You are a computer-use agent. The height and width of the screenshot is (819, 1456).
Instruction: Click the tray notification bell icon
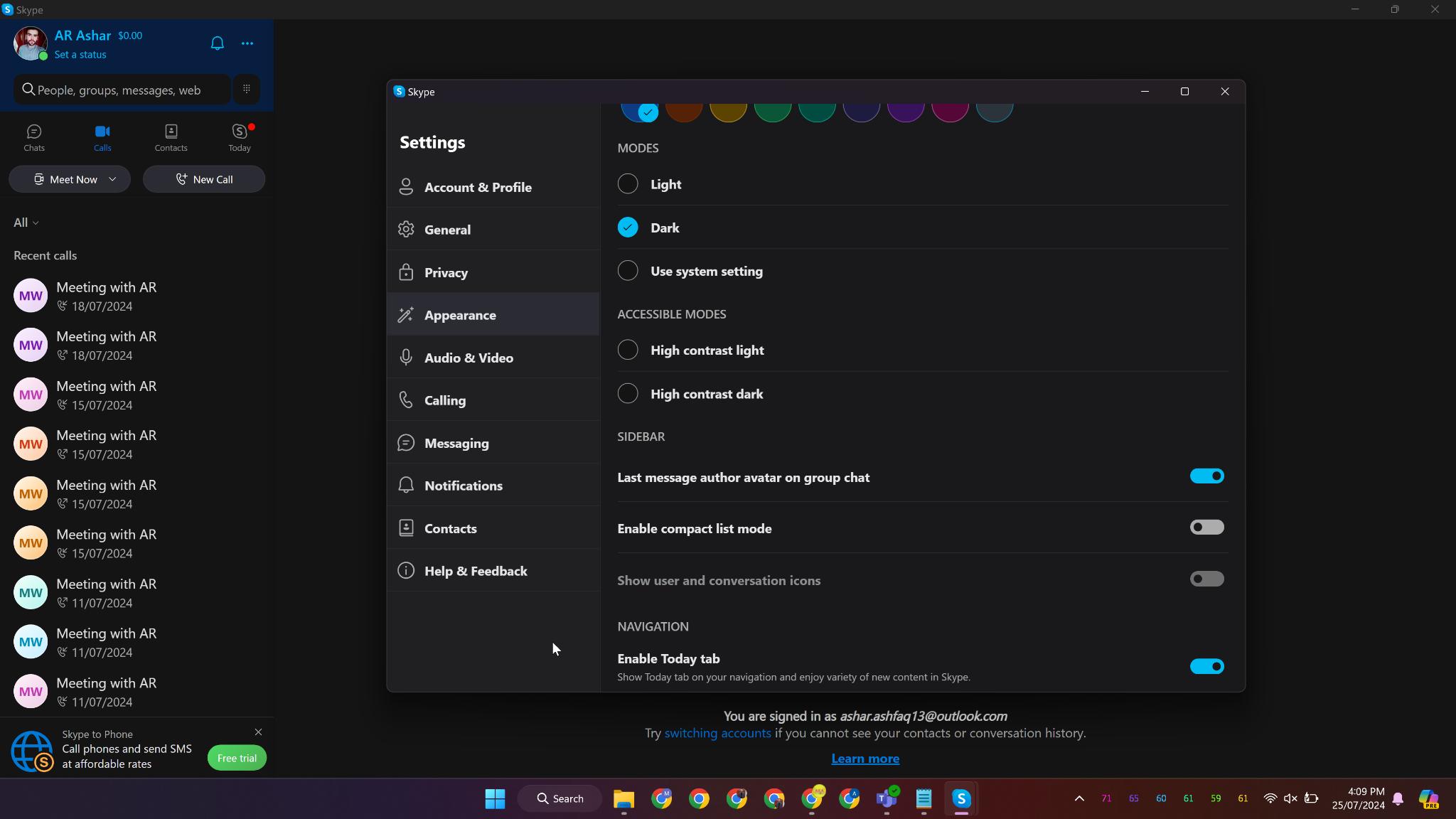coord(1398,799)
